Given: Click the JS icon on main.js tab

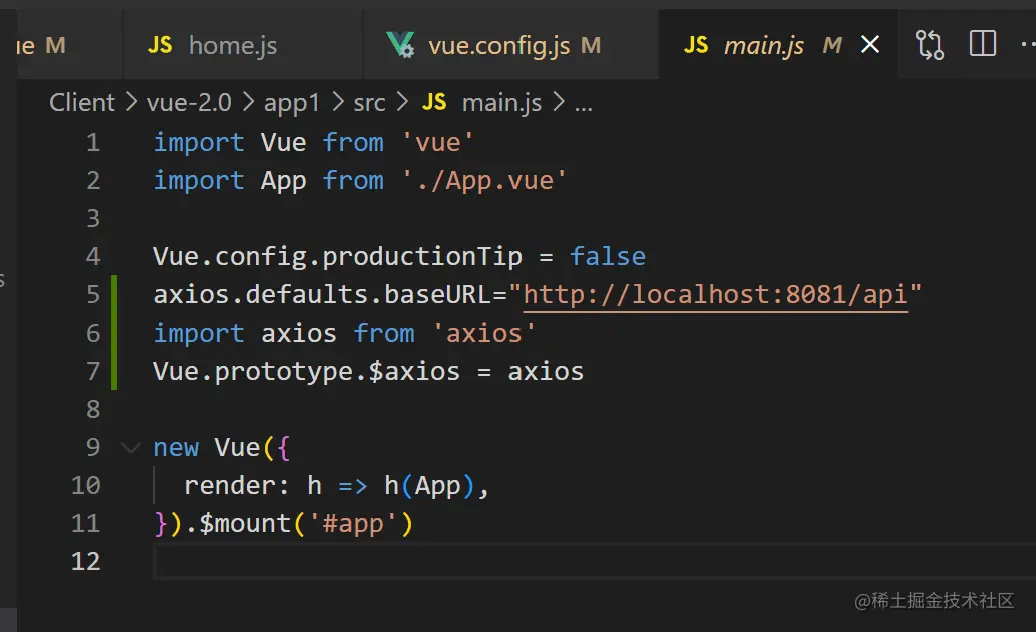Looking at the screenshot, I should (696, 45).
